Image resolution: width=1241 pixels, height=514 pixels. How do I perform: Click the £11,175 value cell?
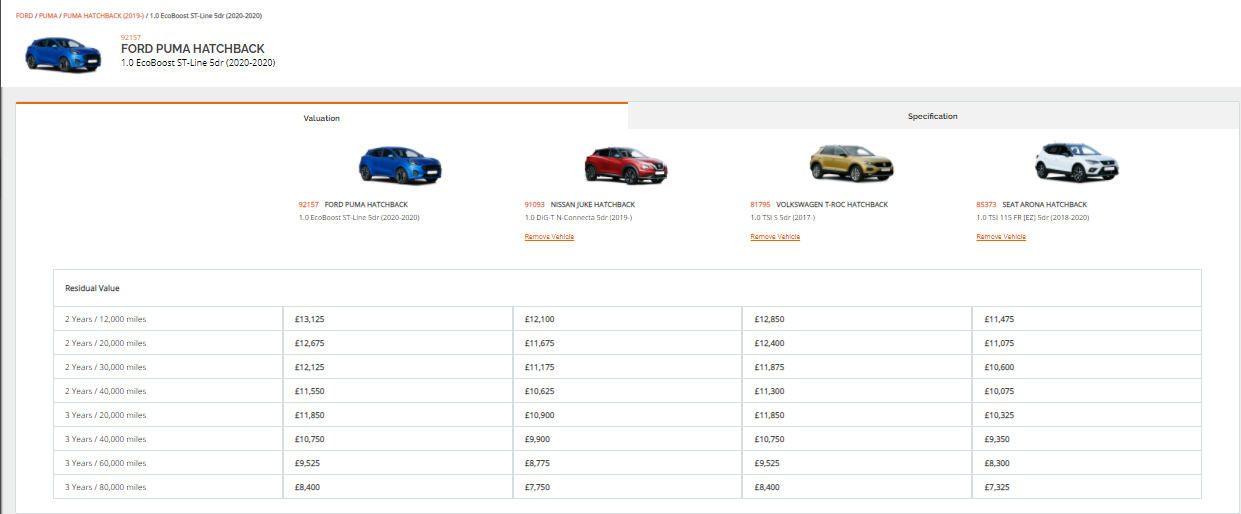tap(627, 367)
